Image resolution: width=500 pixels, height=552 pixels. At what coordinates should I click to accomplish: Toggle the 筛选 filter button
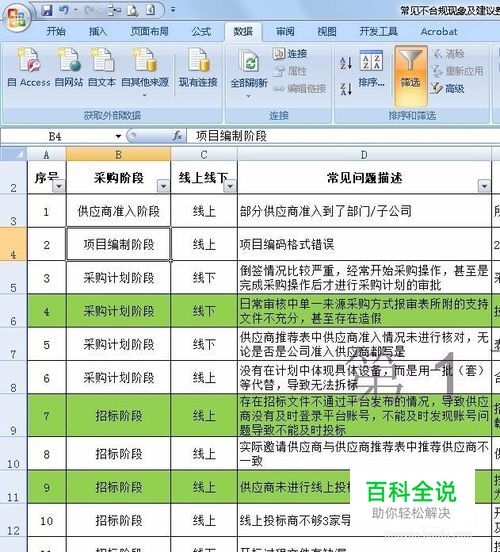(x=411, y=75)
